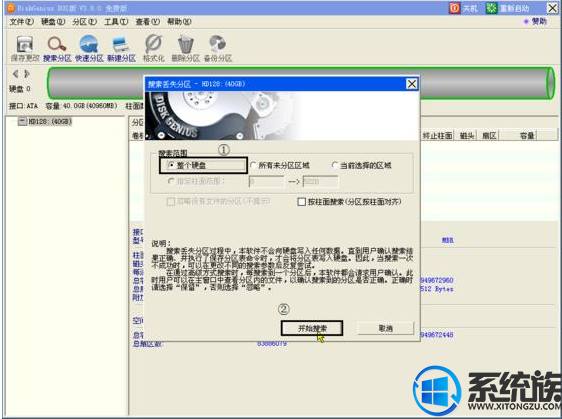Open the Disk (硬盘) menu
This screenshot has width=562, height=419.
[x=53, y=22]
